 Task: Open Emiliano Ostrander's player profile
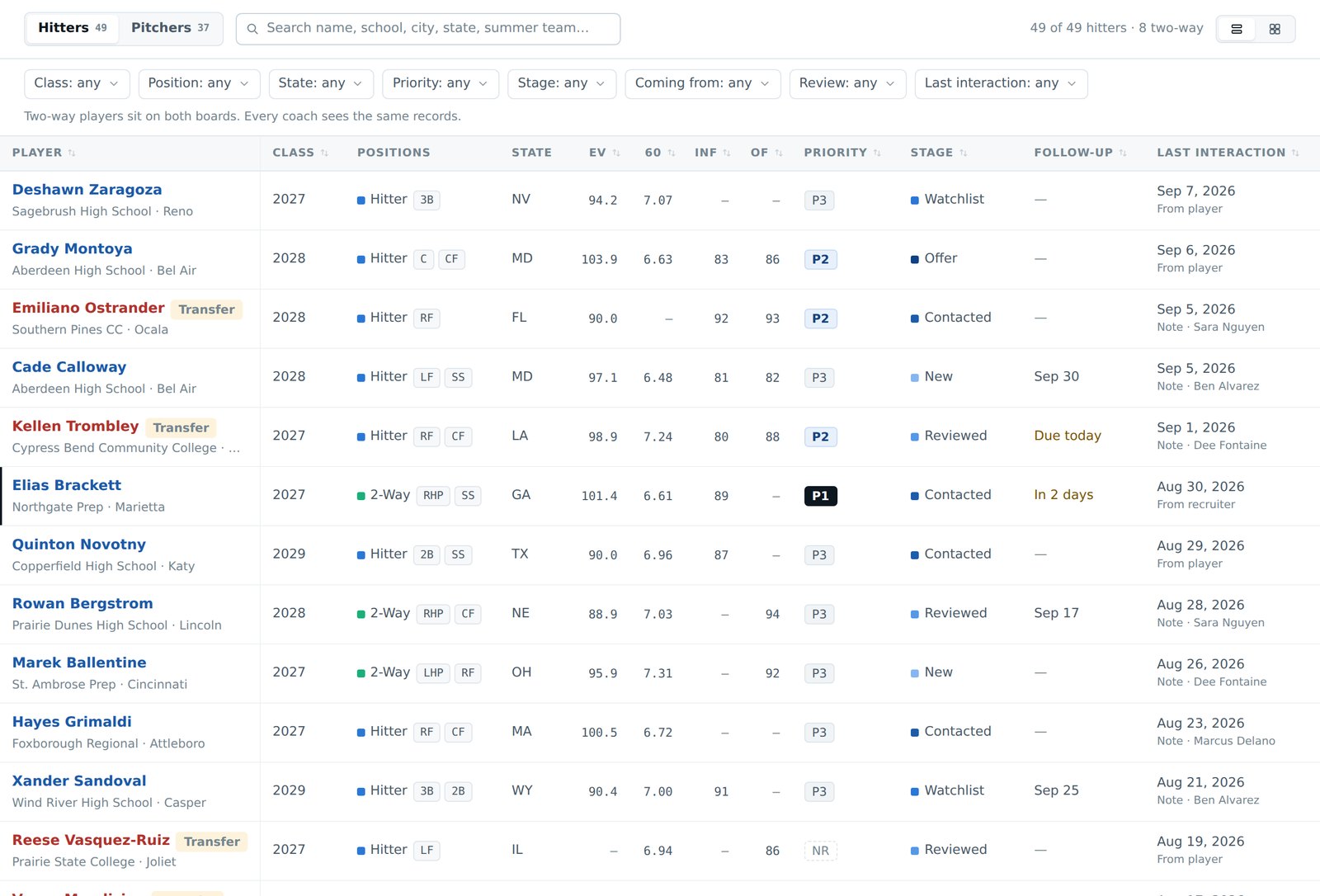[x=88, y=308]
